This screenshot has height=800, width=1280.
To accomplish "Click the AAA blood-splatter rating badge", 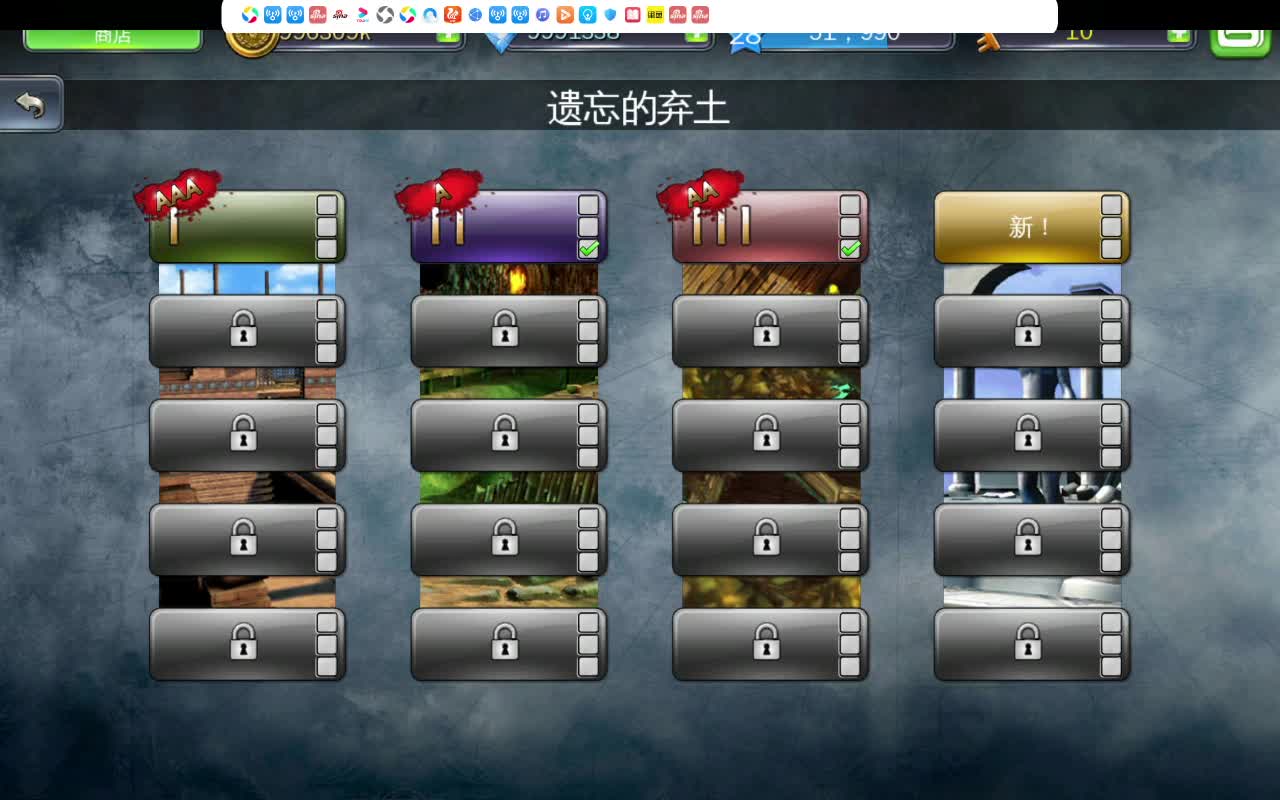I will pyautogui.click(x=178, y=195).
